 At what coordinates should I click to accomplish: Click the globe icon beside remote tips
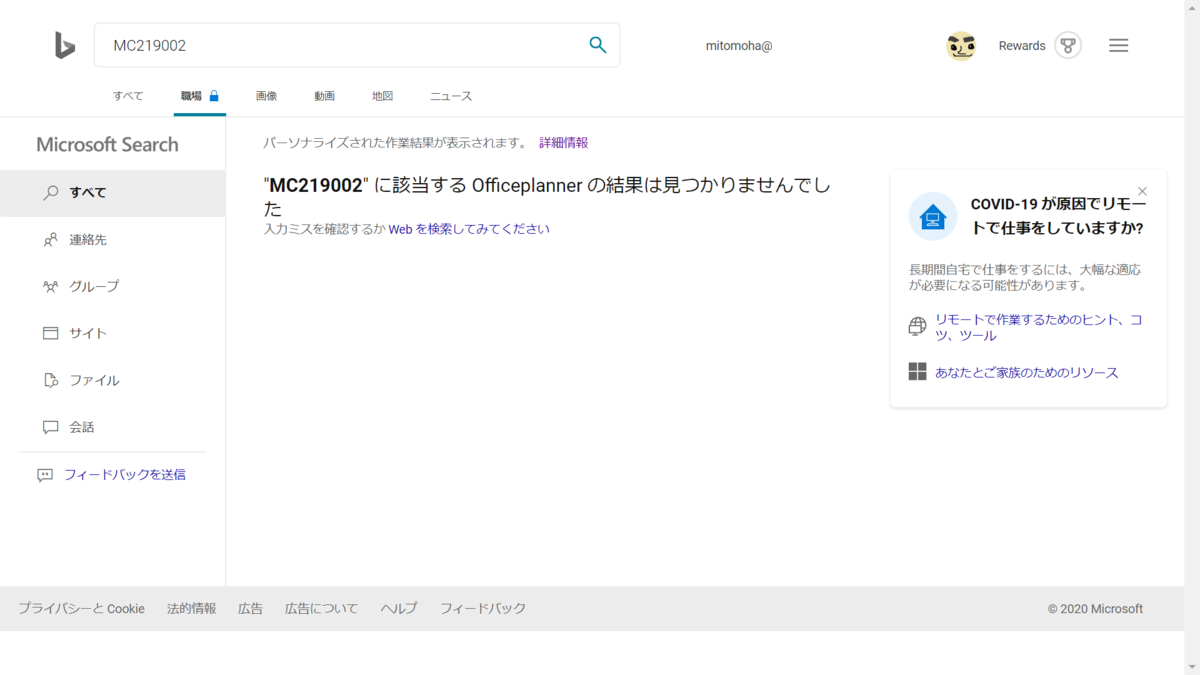[917, 326]
